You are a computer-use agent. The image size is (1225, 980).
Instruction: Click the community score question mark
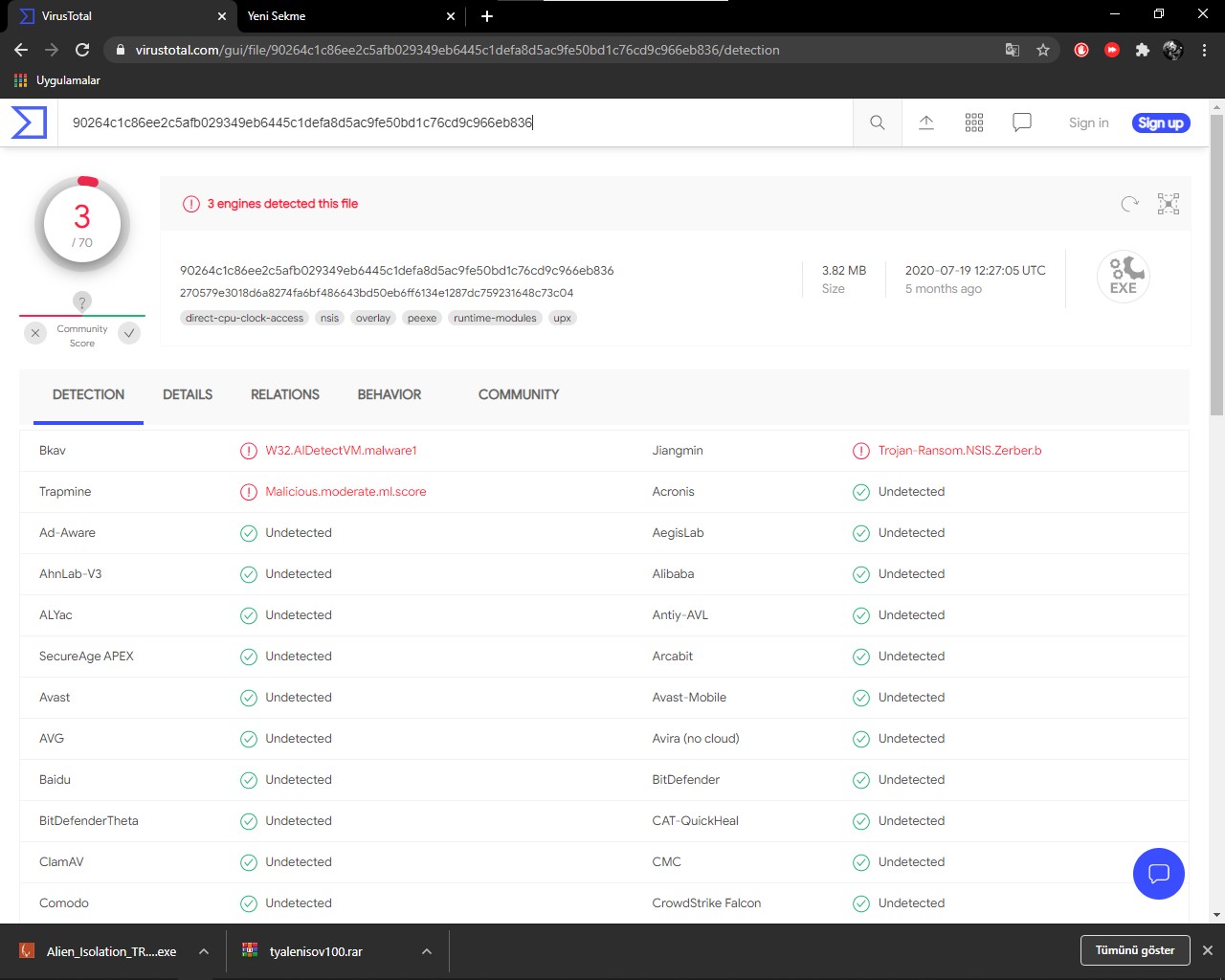coord(82,302)
